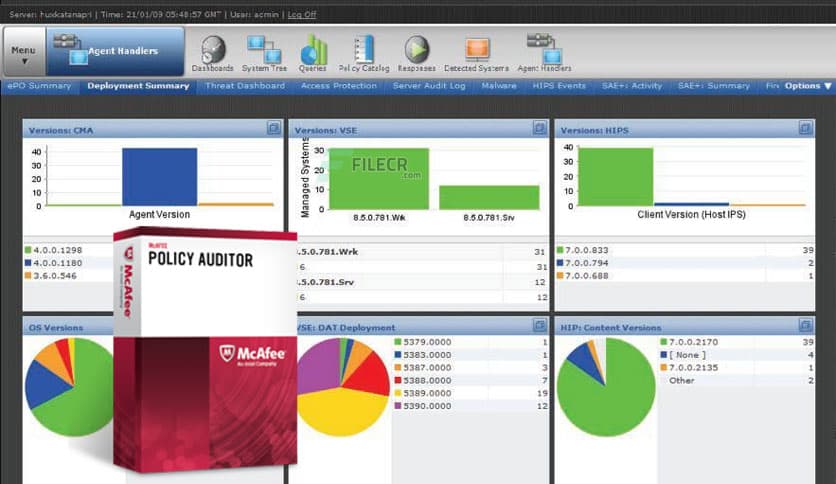Viewport: 836px width, 484px height.
Task: Select the 3.6.0.546 agent version row
Action: [x=68, y=276]
